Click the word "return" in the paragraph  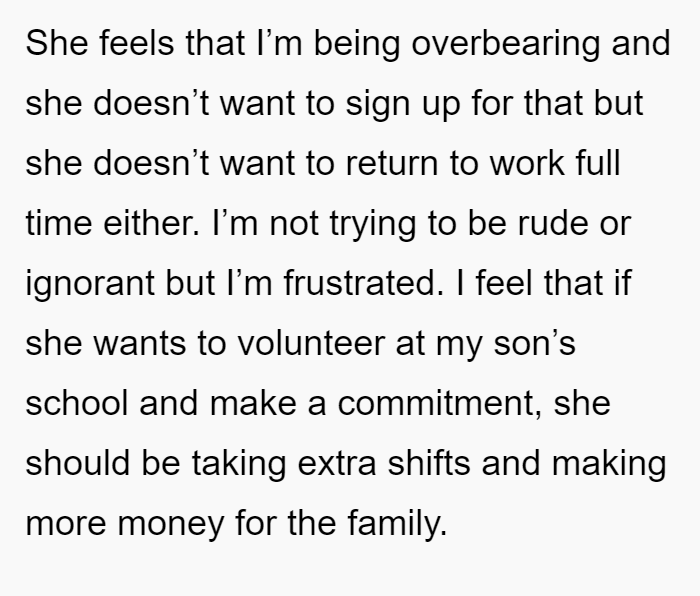(x=392, y=164)
